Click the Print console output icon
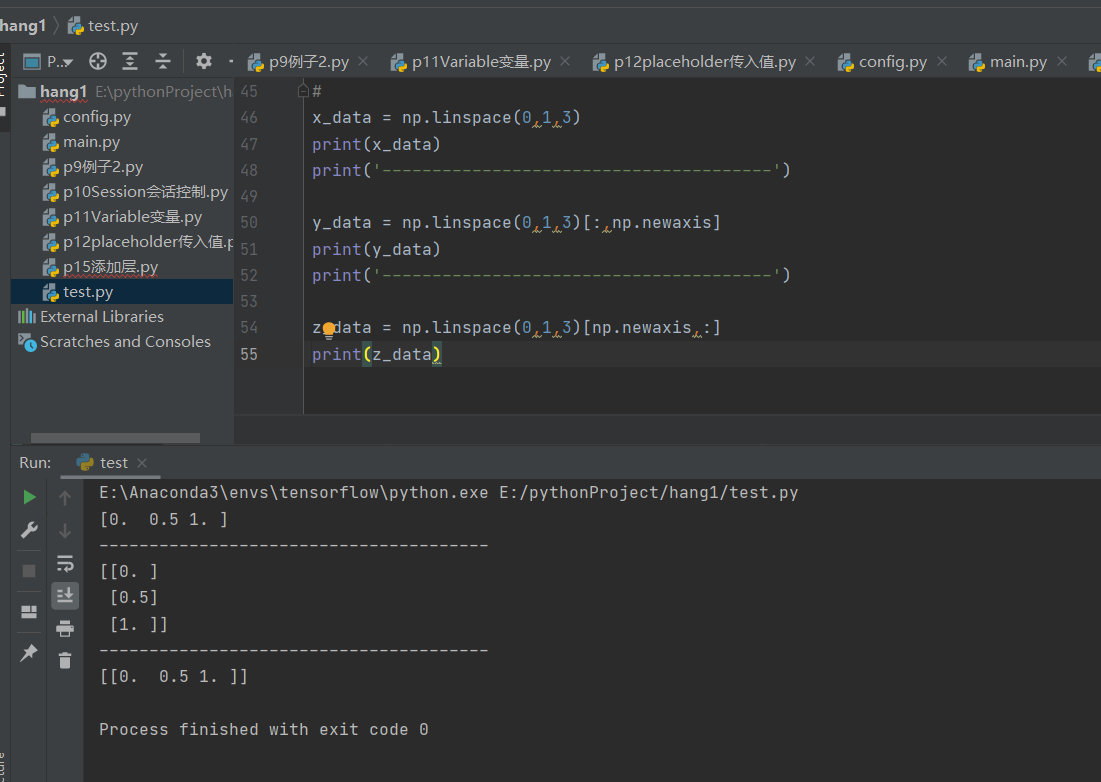 pos(65,628)
